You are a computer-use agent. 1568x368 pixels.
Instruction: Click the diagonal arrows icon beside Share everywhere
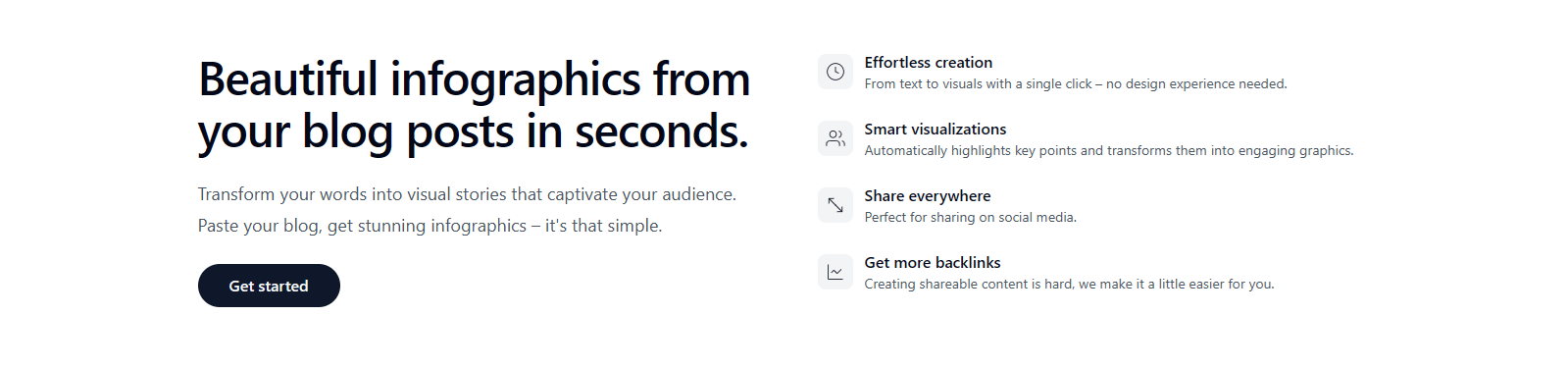coord(835,205)
